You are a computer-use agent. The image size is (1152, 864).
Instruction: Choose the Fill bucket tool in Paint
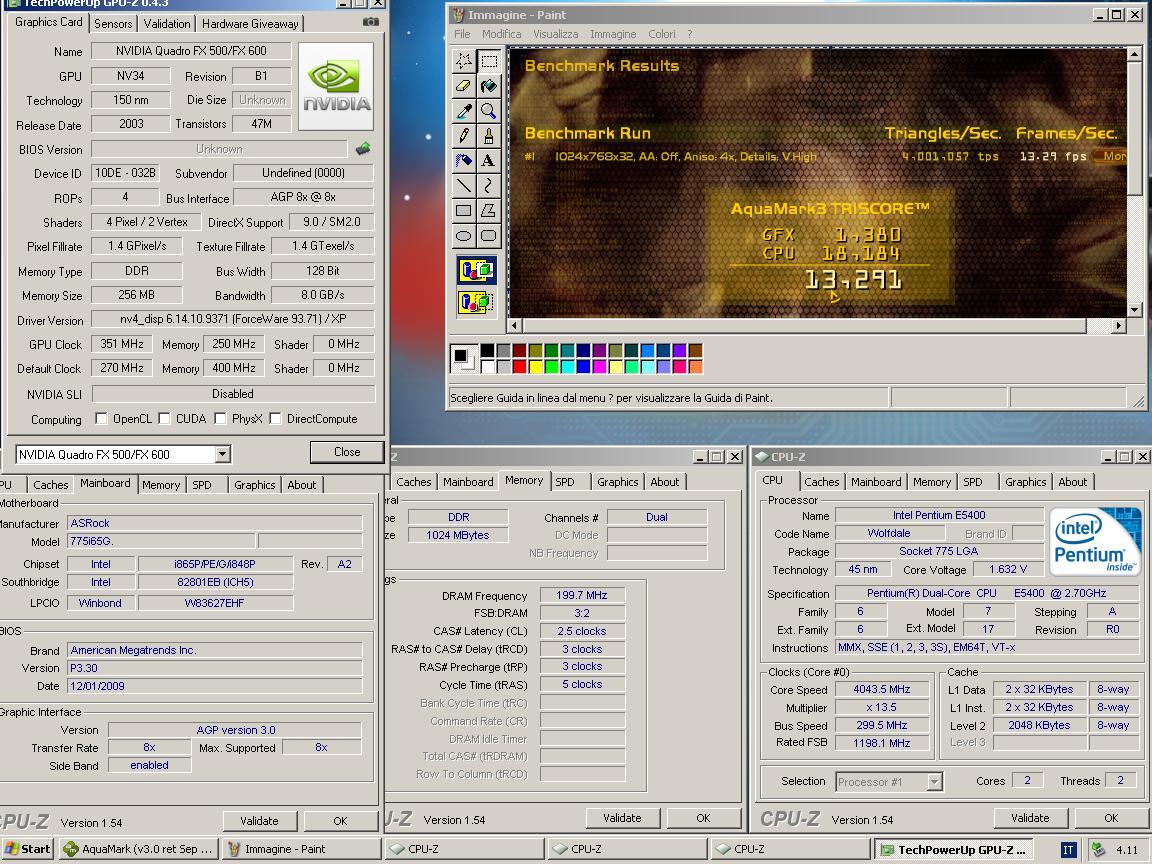pos(489,86)
